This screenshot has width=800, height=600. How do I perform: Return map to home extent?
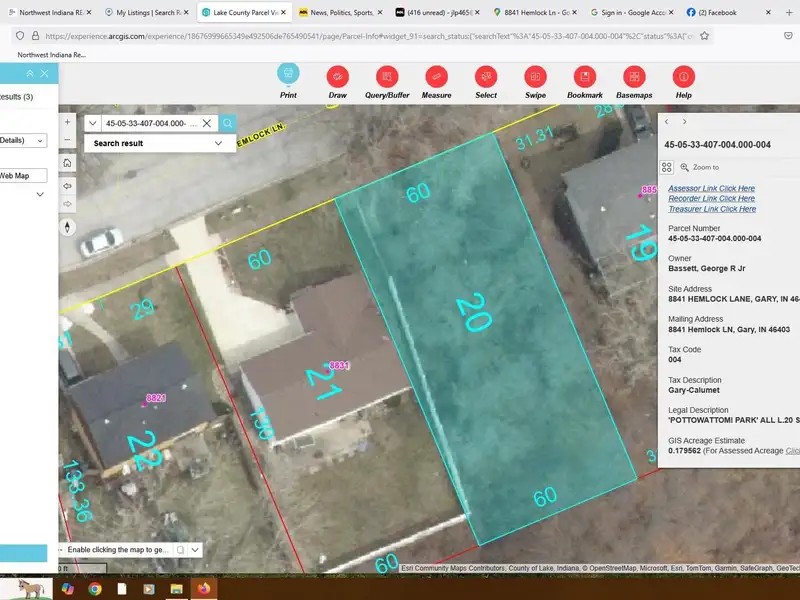(x=67, y=163)
